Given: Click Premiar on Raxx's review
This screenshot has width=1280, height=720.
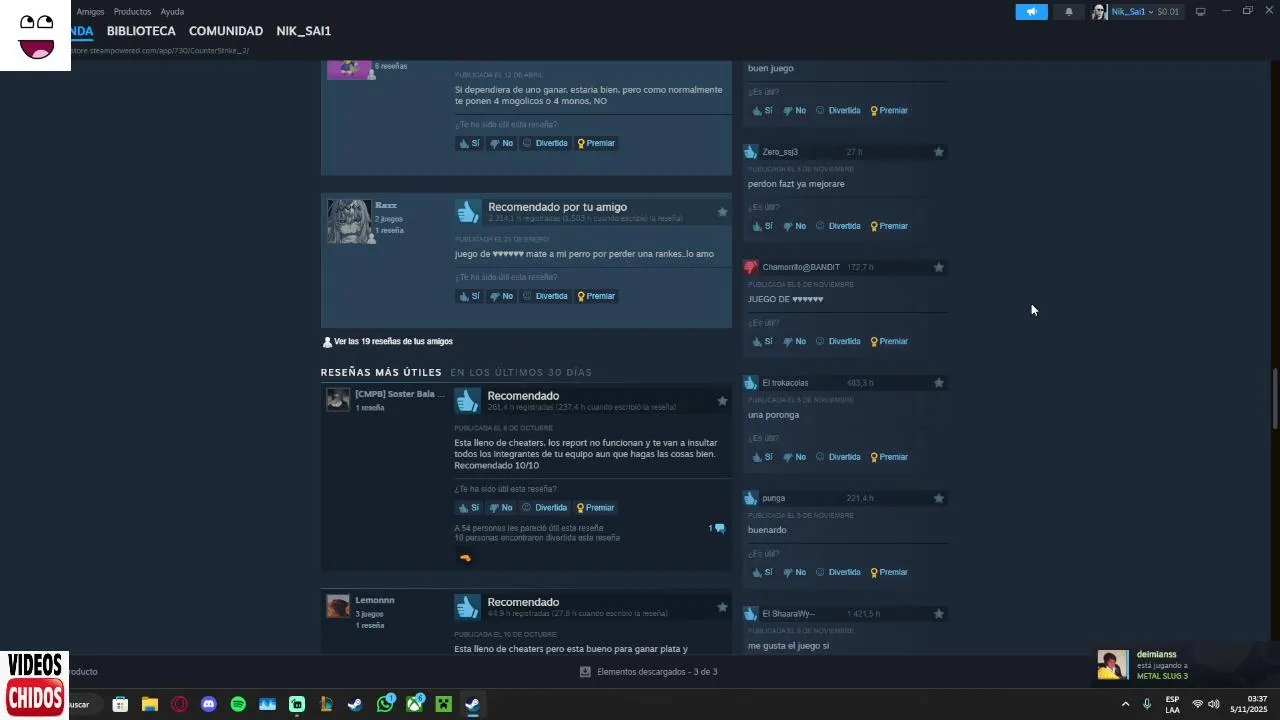Looking at the screenshot, I should (x=596, y=296).
